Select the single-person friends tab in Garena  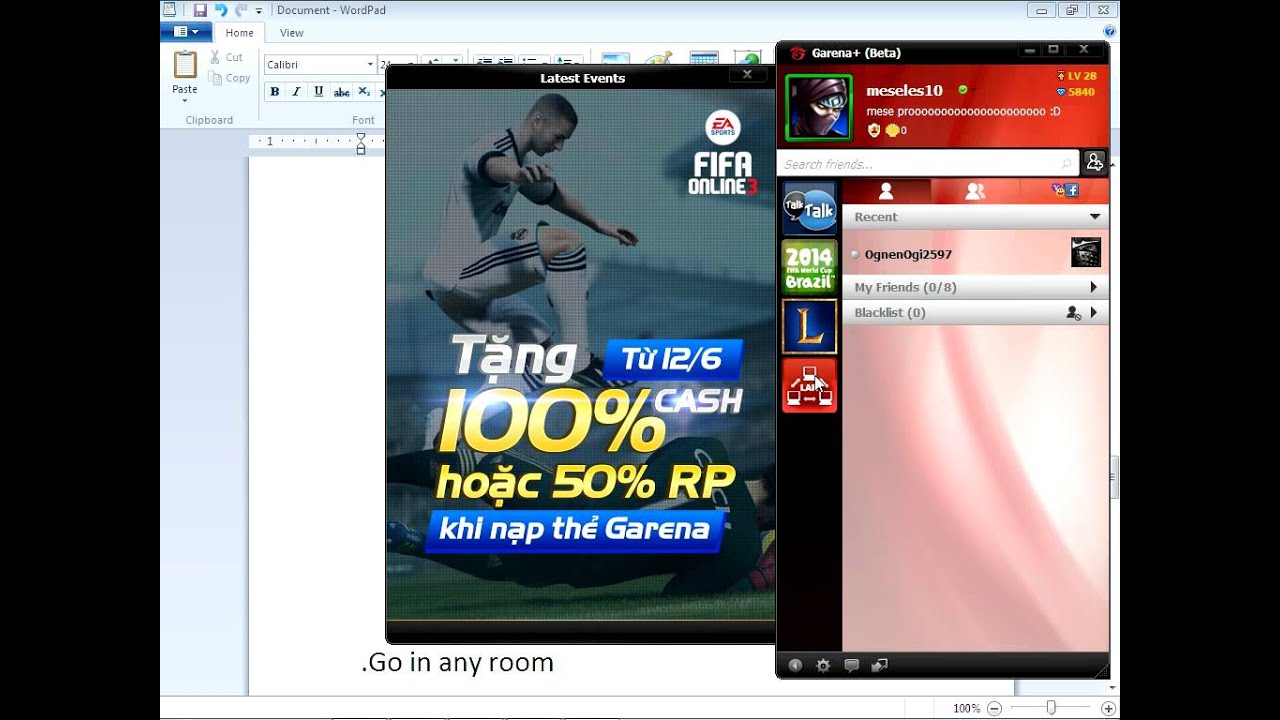[886, 191]
